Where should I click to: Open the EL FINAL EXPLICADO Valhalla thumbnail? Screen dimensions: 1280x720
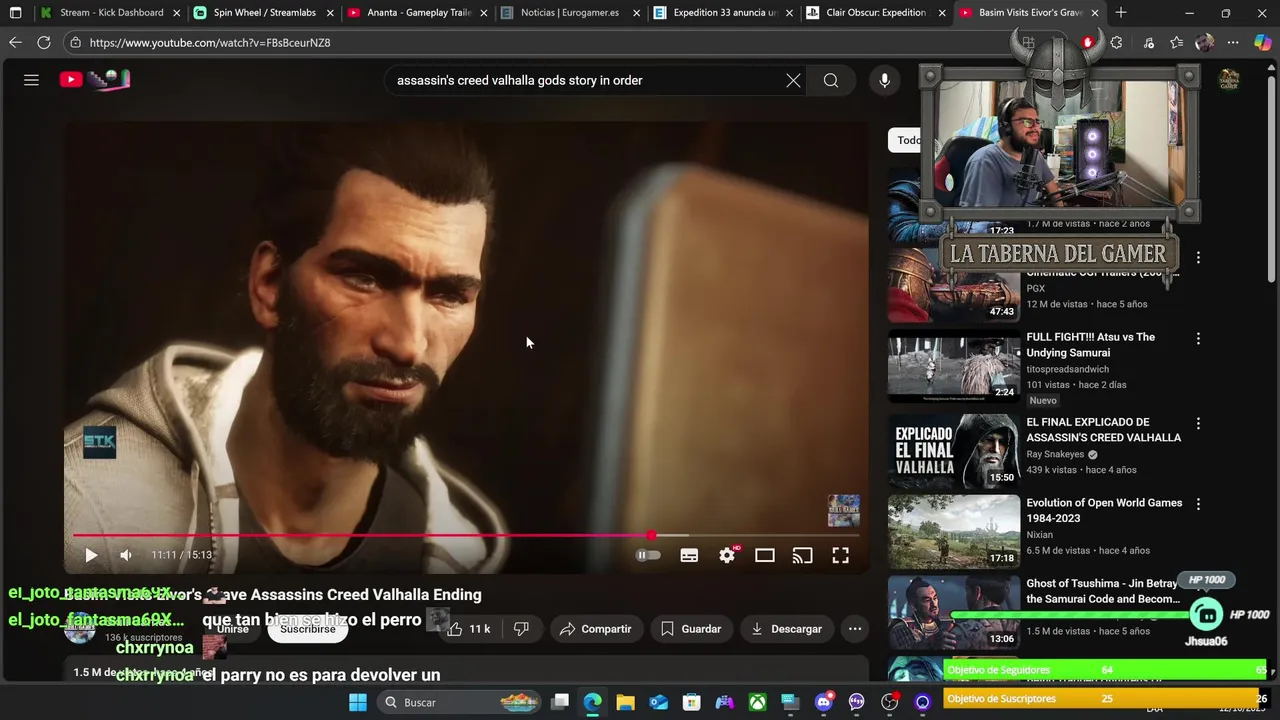click(954, 450)
